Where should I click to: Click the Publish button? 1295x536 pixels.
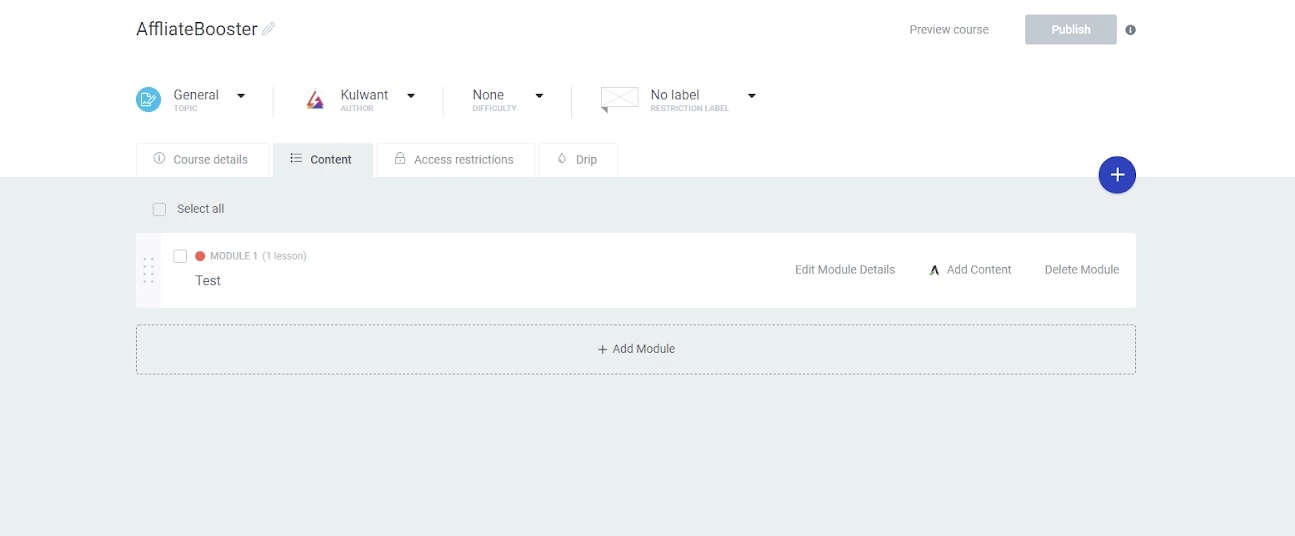click(x=1071, y=30)
